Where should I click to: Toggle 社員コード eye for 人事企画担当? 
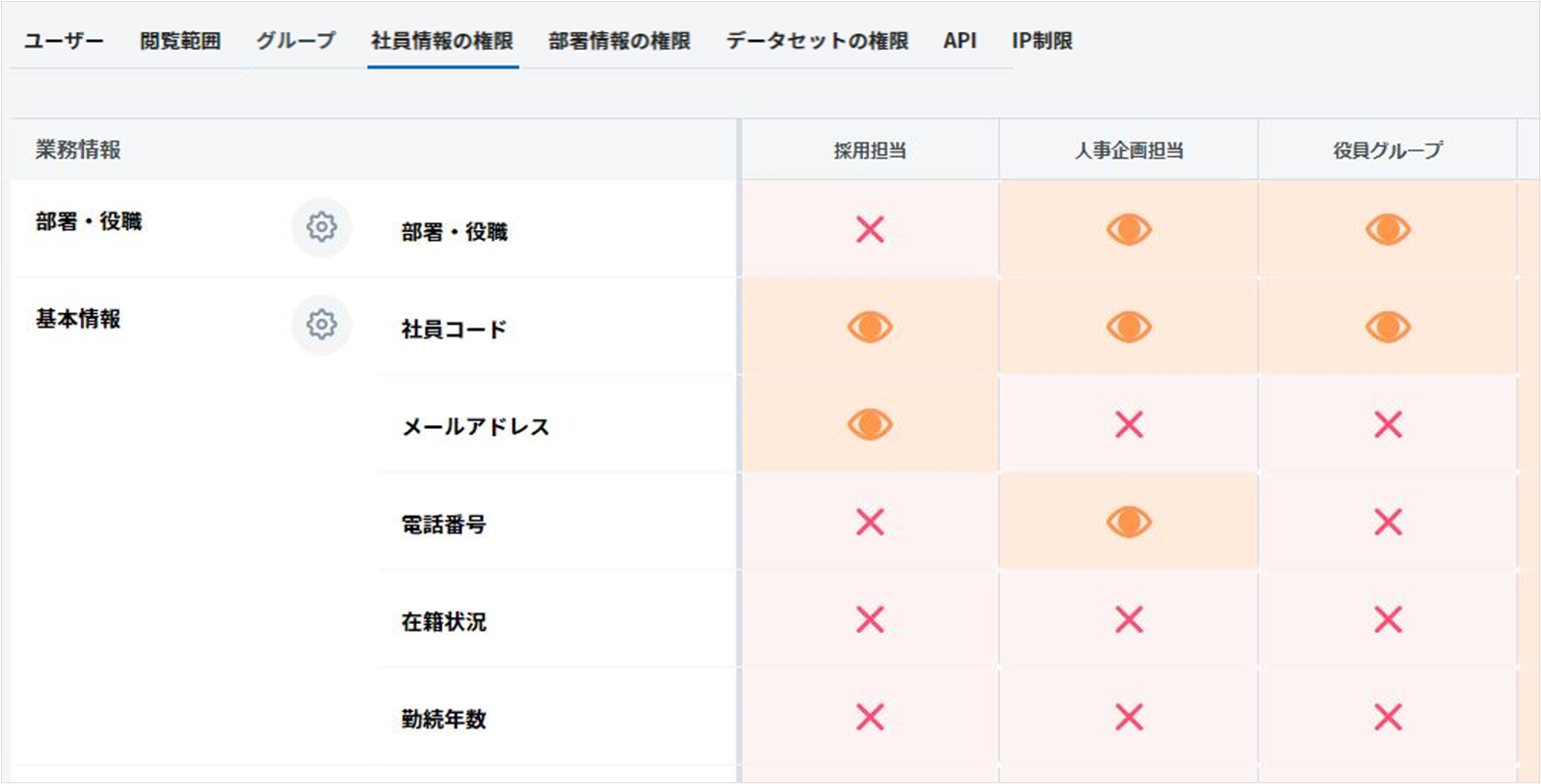tap(1128, 328)
